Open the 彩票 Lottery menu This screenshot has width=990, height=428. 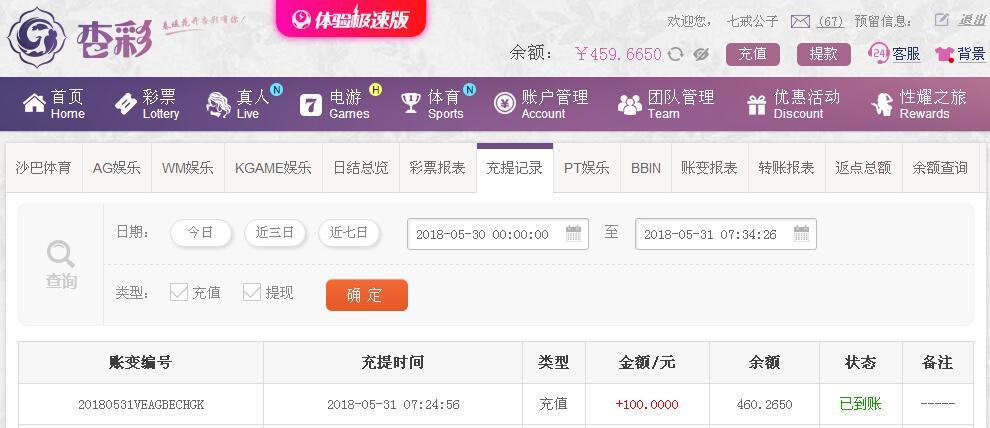point(147,104)
